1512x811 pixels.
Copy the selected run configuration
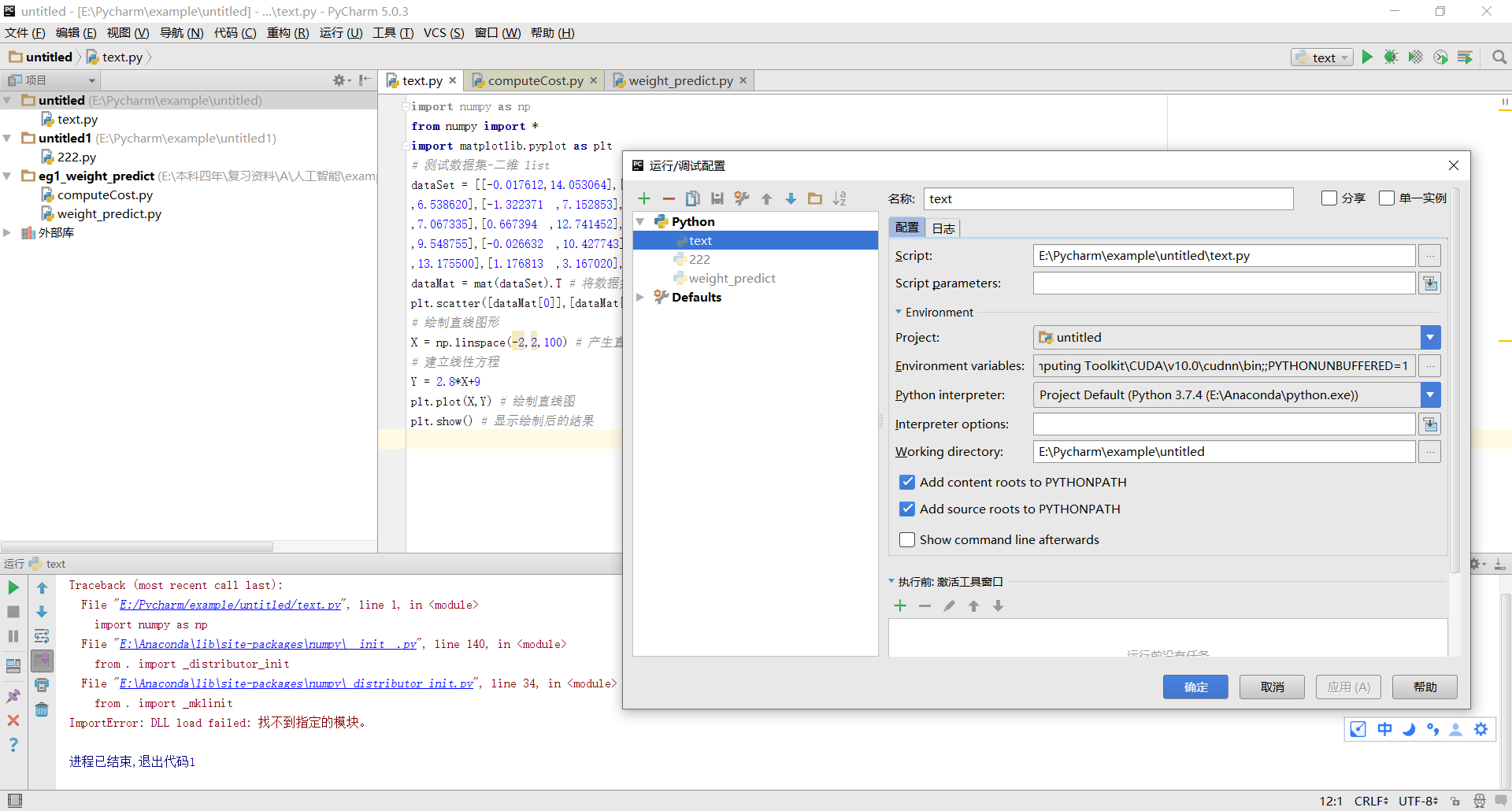tap(693, 198)
